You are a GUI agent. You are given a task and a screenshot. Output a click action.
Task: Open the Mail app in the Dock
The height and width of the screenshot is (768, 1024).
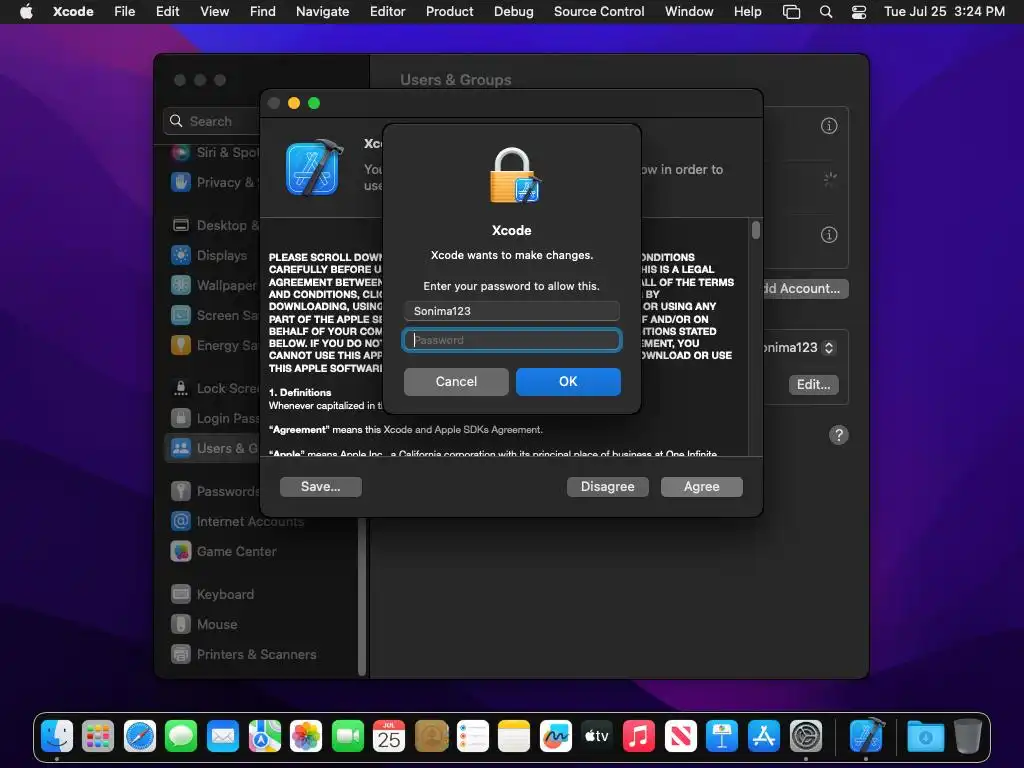click(223, 736)
